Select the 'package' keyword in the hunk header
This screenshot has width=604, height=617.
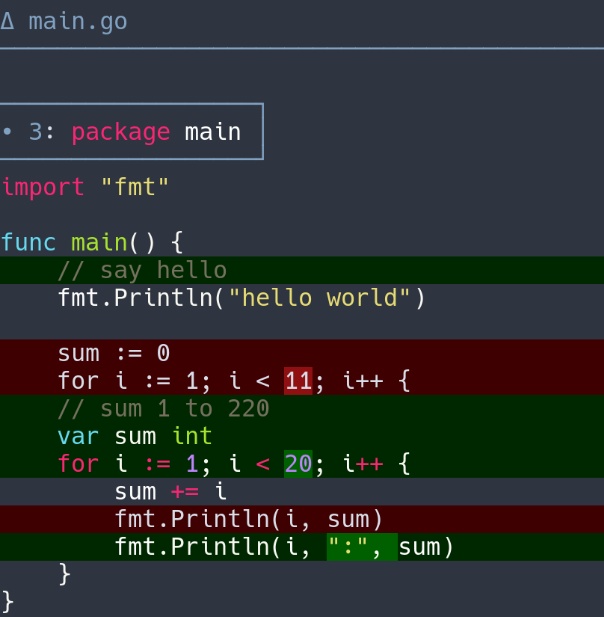point(121,132)
